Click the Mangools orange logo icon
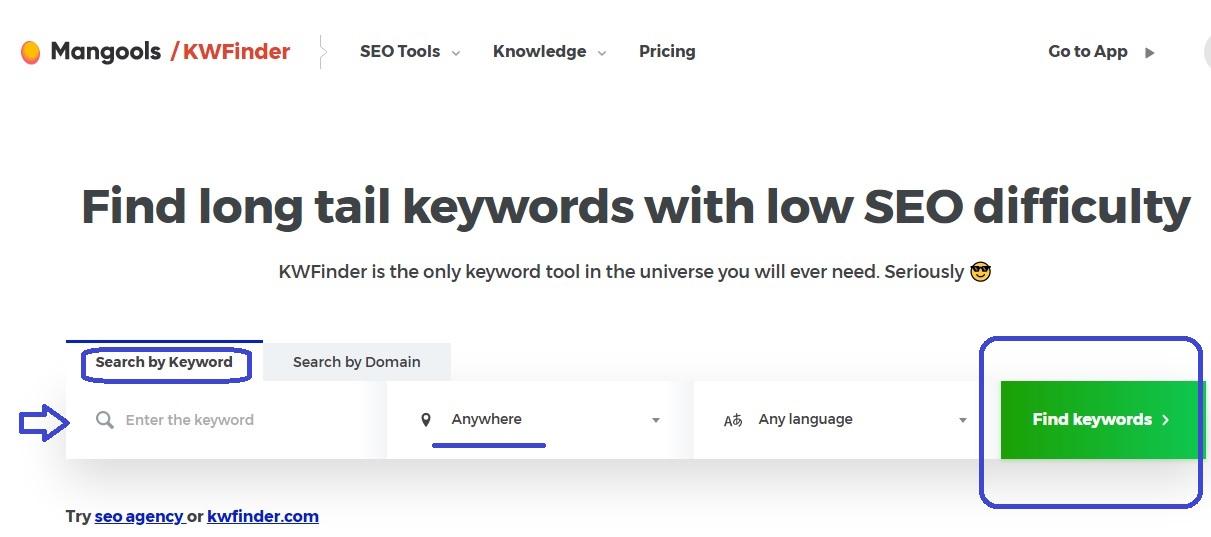 [x=31, y=52]
